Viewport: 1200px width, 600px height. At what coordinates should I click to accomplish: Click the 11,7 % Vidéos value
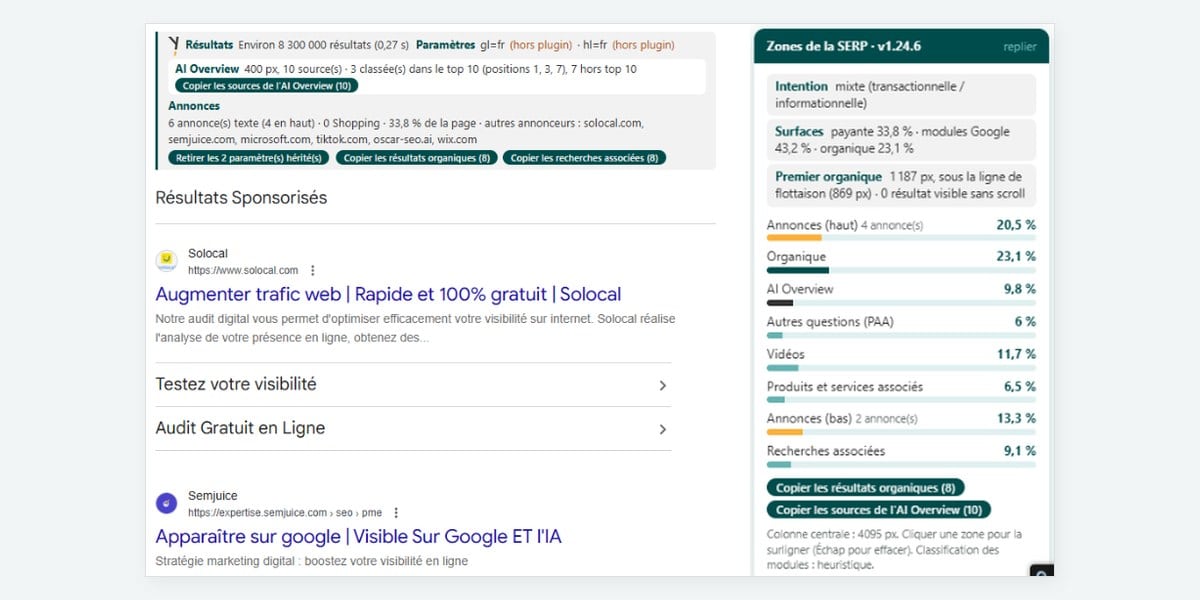1016,354
